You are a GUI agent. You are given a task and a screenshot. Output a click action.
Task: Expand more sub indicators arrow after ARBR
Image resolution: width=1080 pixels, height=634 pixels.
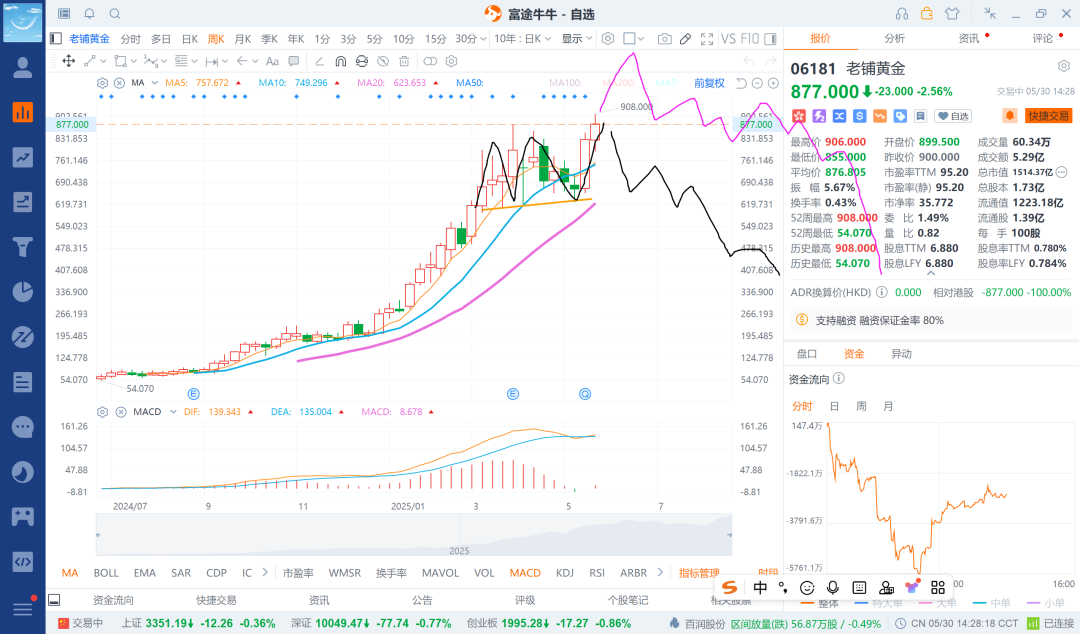[x=661, y=573]
